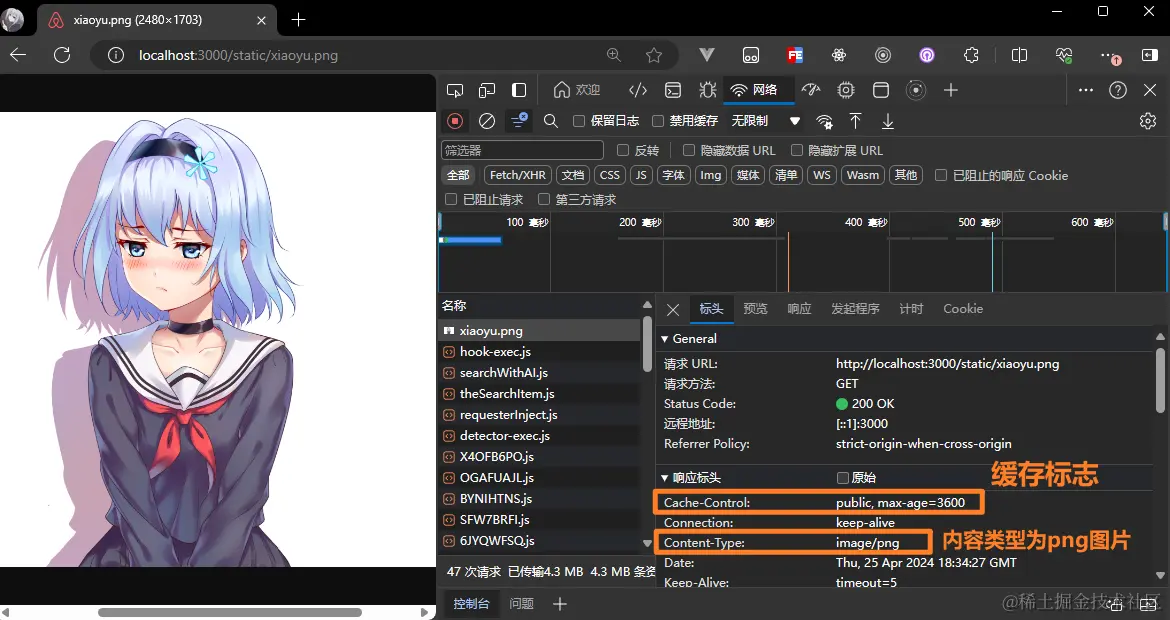Click the image horizontal scrollbar thumb
The height and width of the screenshot is (620, 1170).
[230, 613]
